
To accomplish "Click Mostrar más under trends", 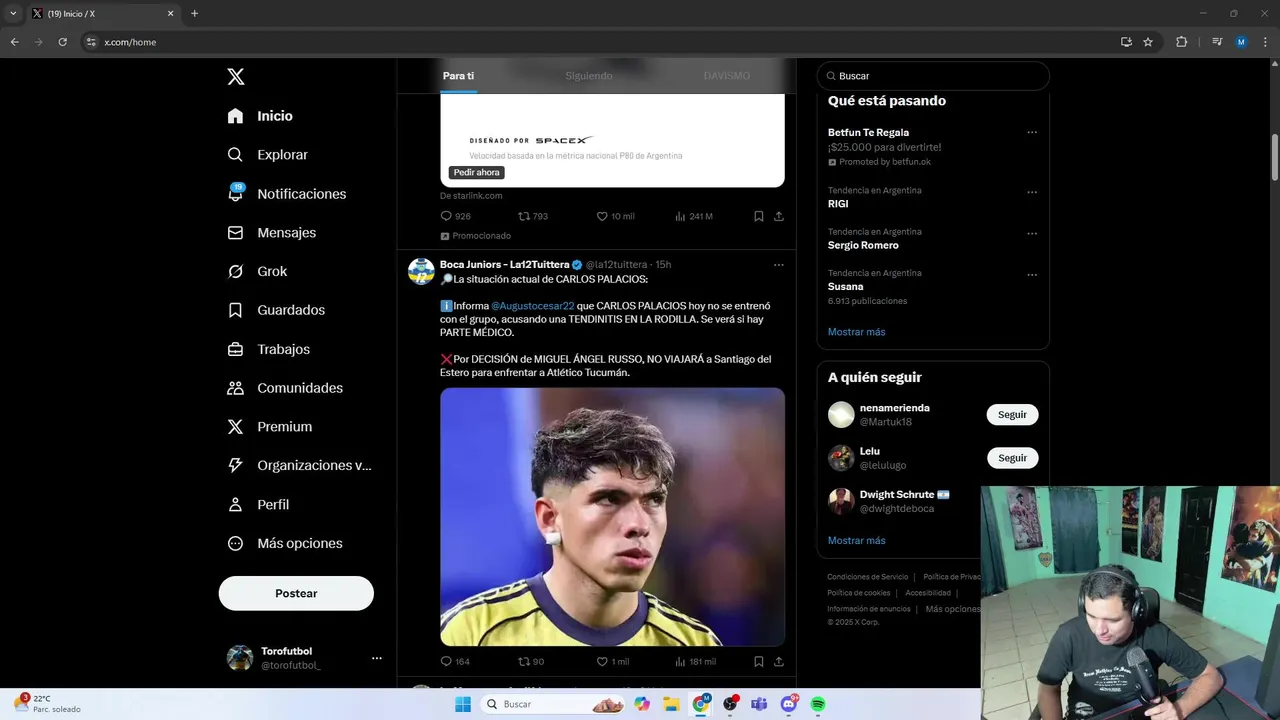I will [x=856, y=332].
